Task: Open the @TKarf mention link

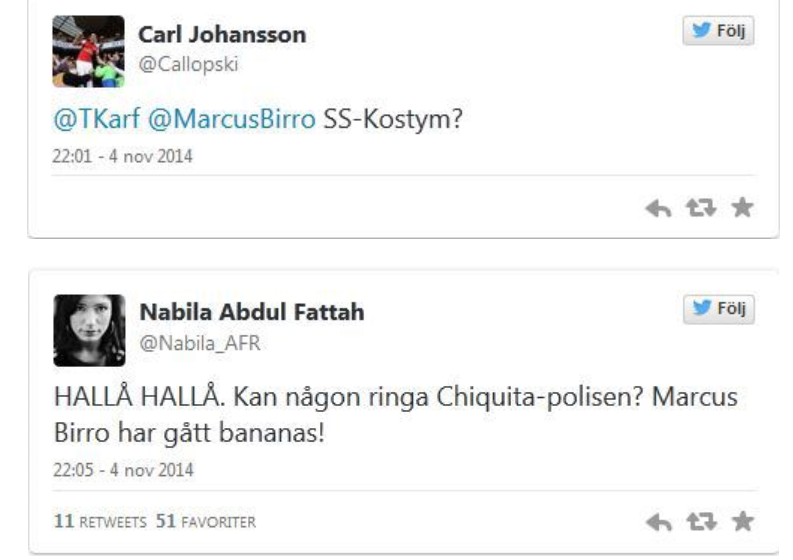Action: click(96, 122)
